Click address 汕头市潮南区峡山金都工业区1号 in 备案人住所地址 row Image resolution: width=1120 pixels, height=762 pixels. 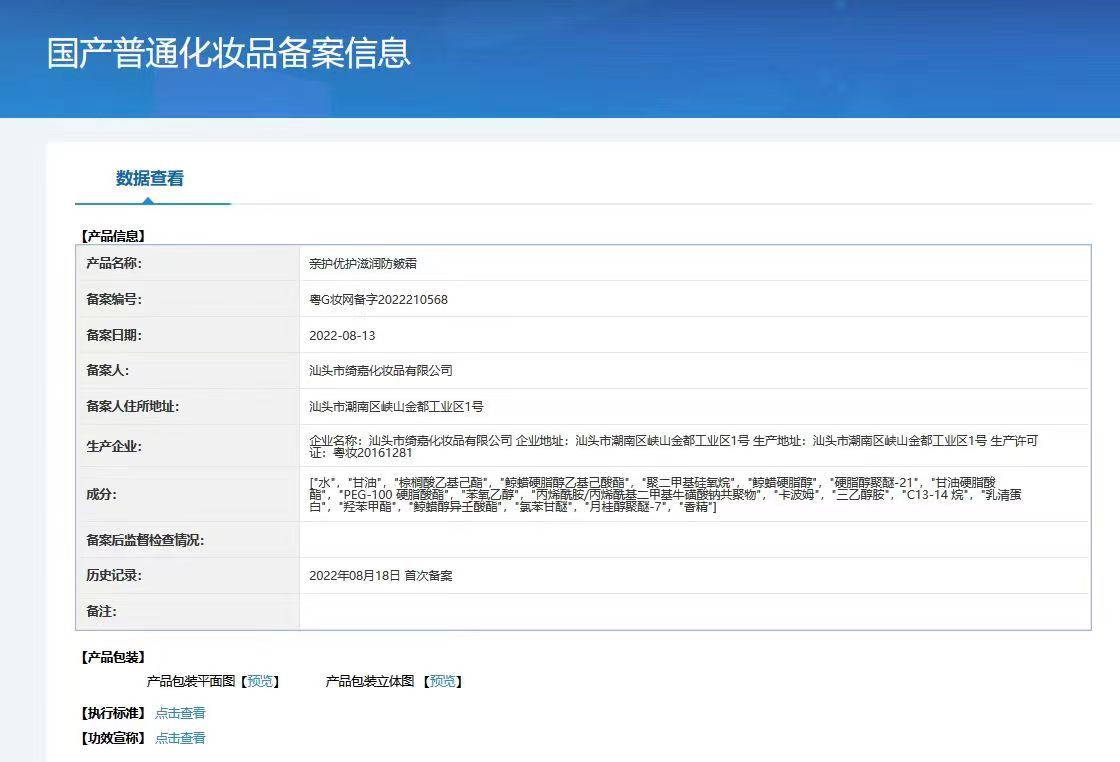point(396,406)
